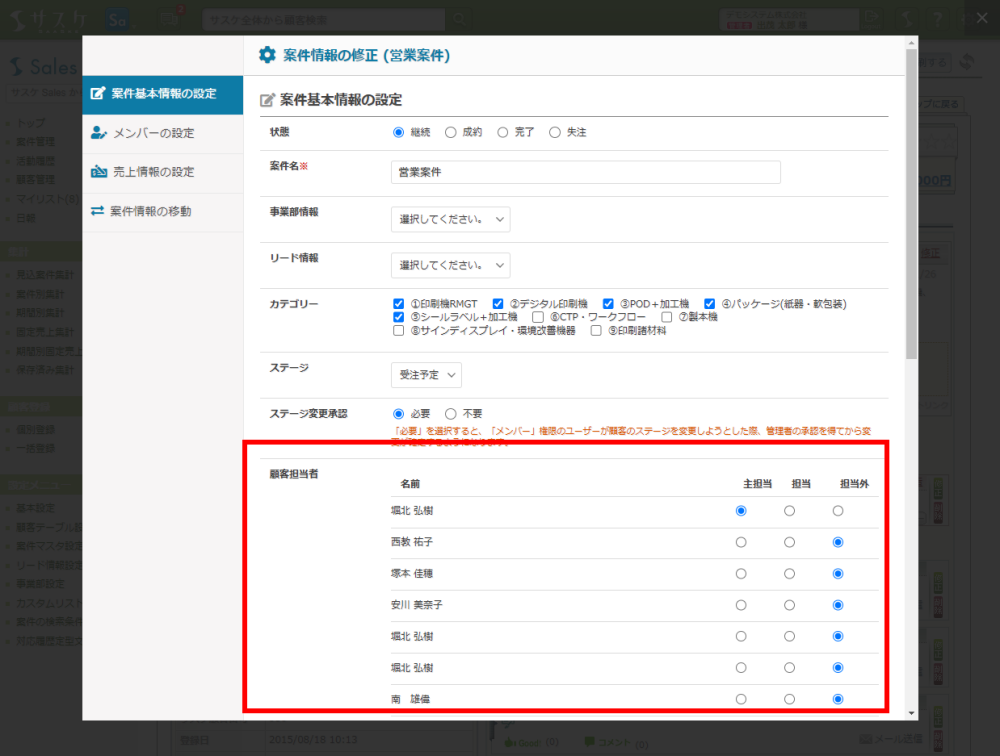Check ⑨印刷諸材料 category
The width and height of the screenshot is (1000, 756).
(x=596, y=330)
